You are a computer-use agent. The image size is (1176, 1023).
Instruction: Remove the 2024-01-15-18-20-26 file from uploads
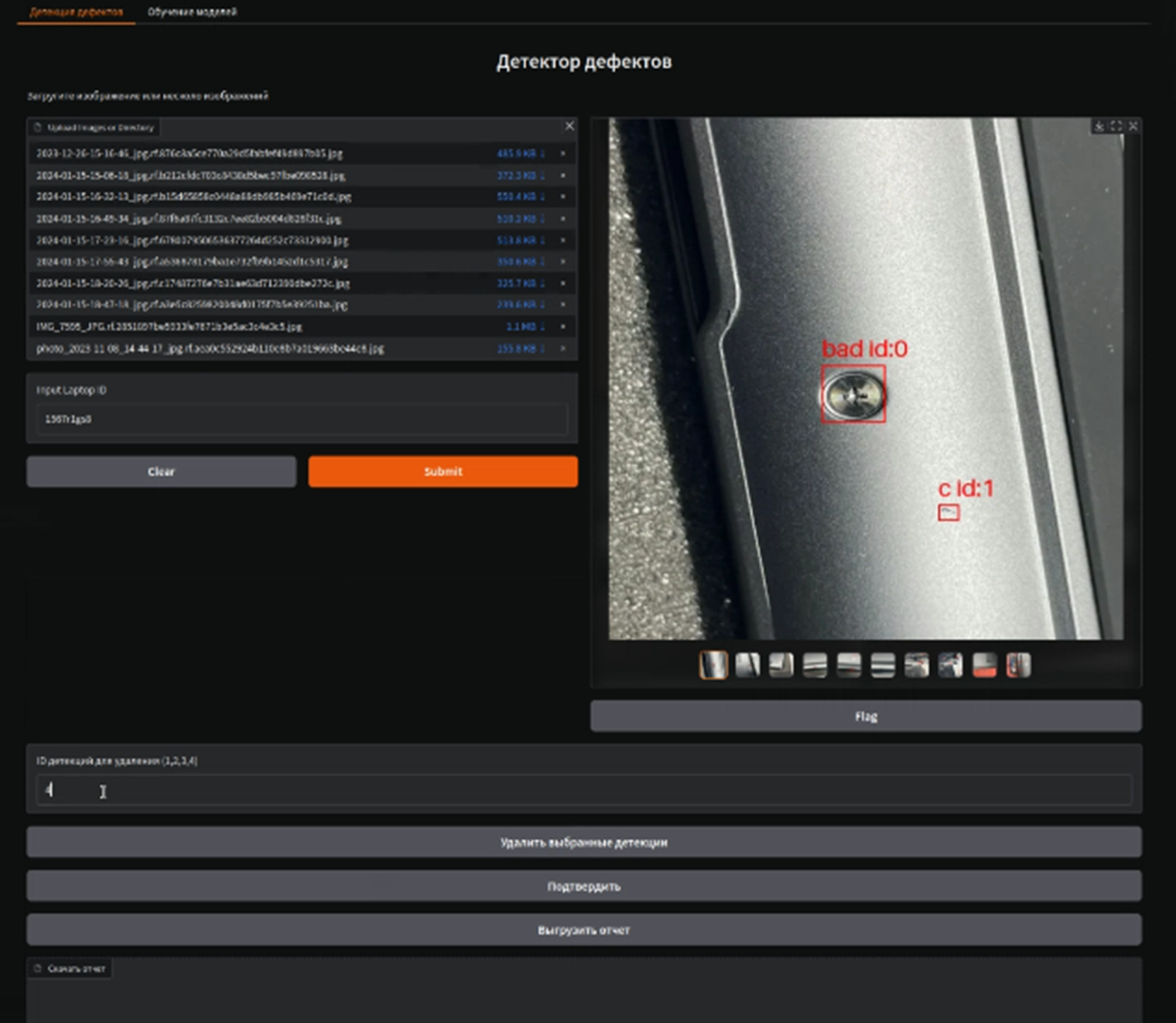click(x=562, y=283)
